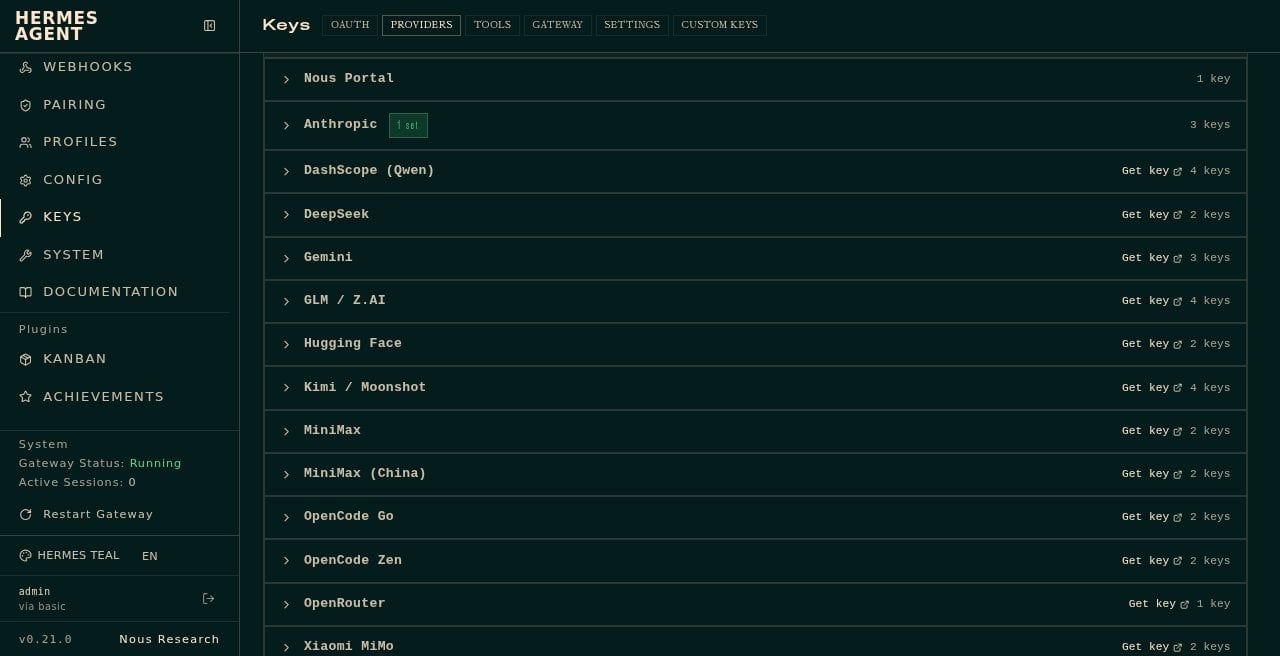Click the v0.21.0 version label

coord(45,640)
